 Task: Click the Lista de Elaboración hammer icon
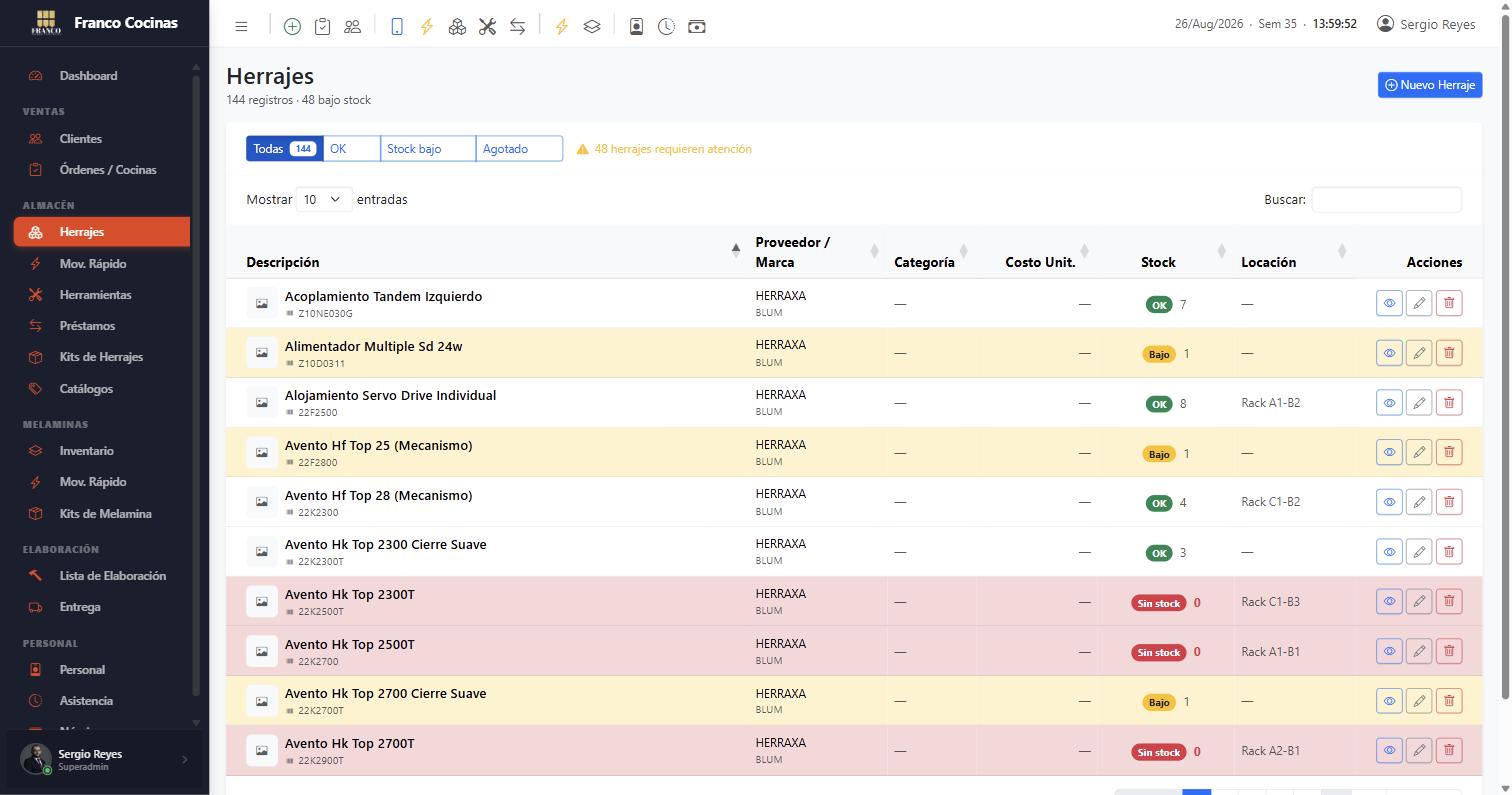[36, 576]
